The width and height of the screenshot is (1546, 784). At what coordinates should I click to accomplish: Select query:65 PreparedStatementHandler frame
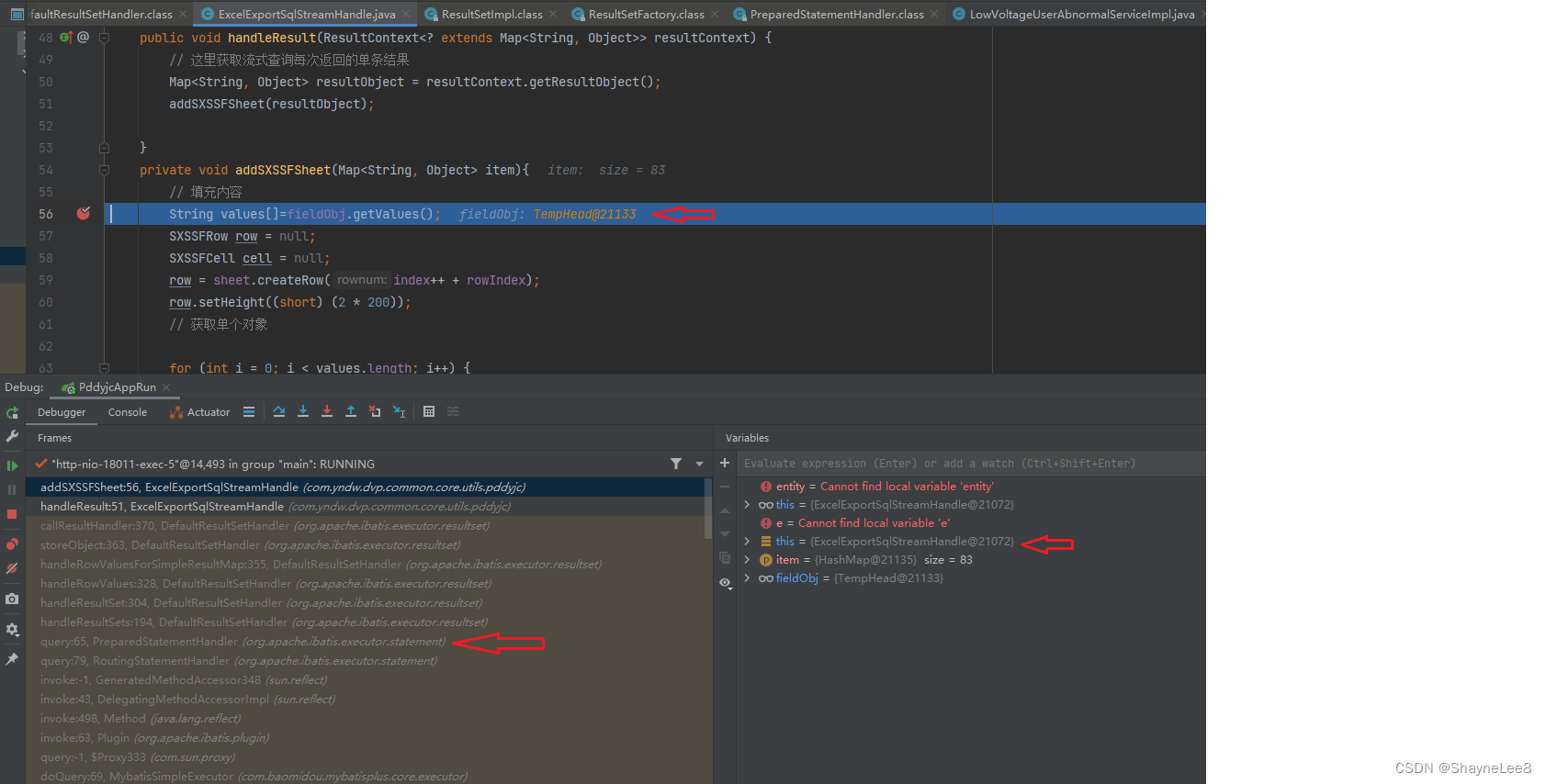[367, 641]
